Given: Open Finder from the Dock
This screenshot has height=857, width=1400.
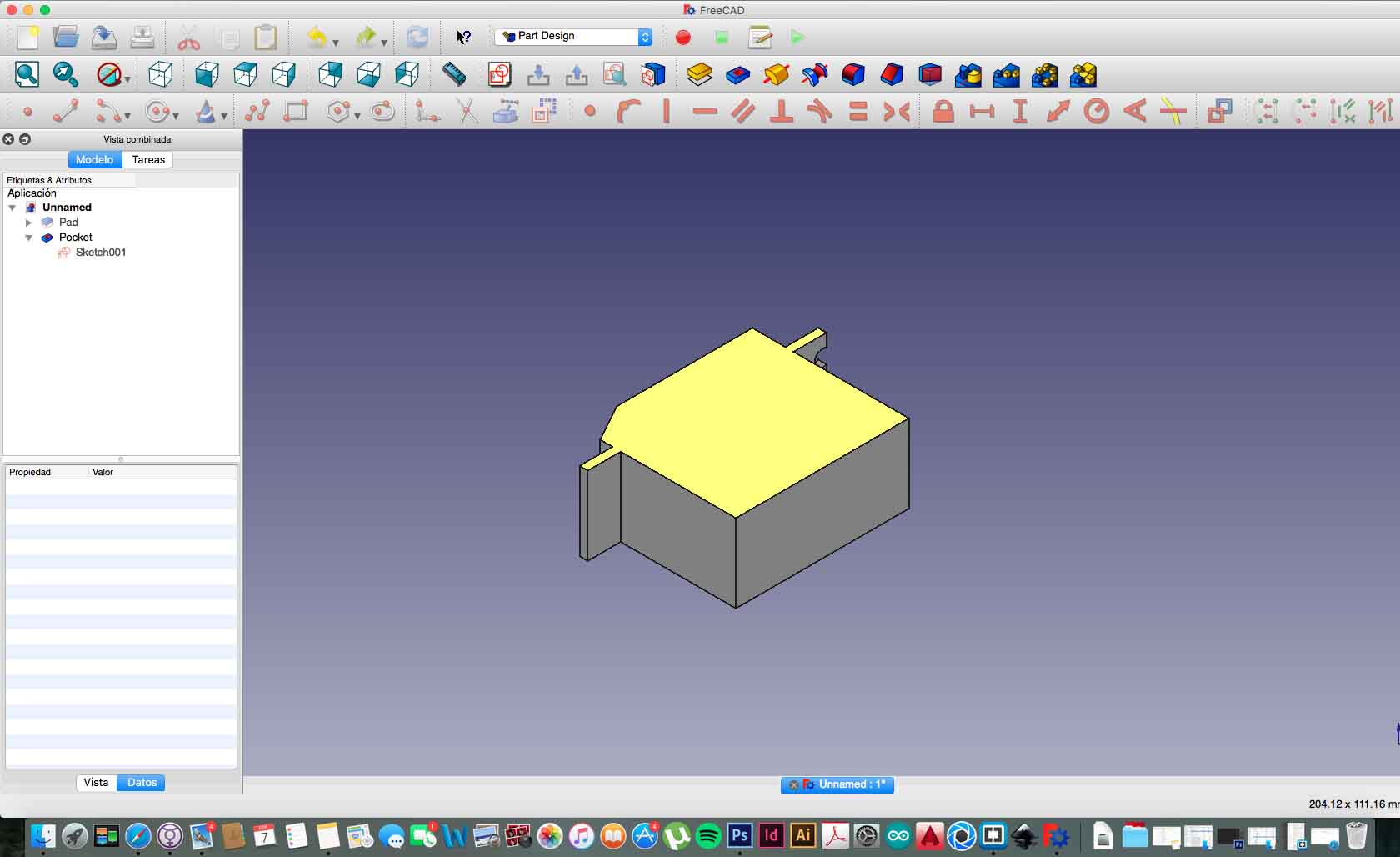Looking at the screenshot, I should point(42,835).
